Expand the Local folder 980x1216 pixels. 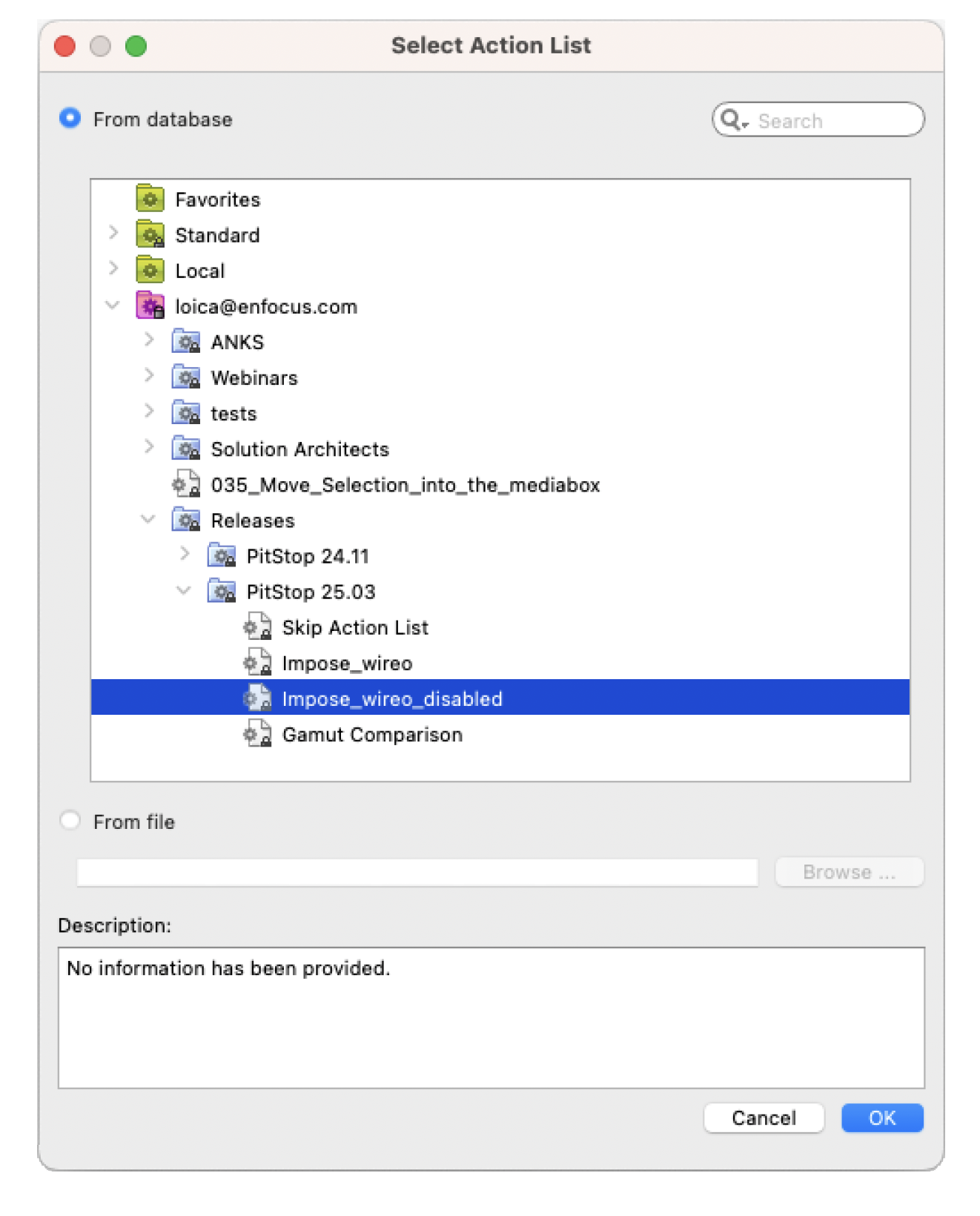click(x=113, y=268)
